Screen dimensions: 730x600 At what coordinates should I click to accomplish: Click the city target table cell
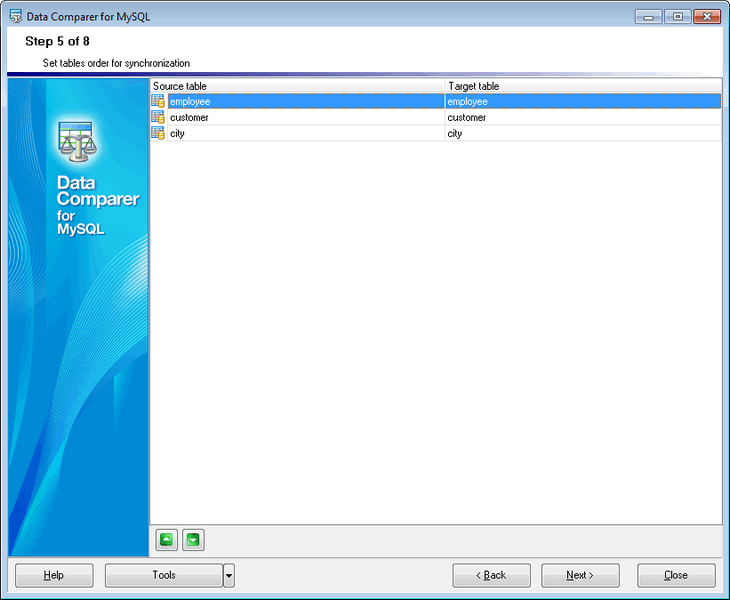(583, 133)
